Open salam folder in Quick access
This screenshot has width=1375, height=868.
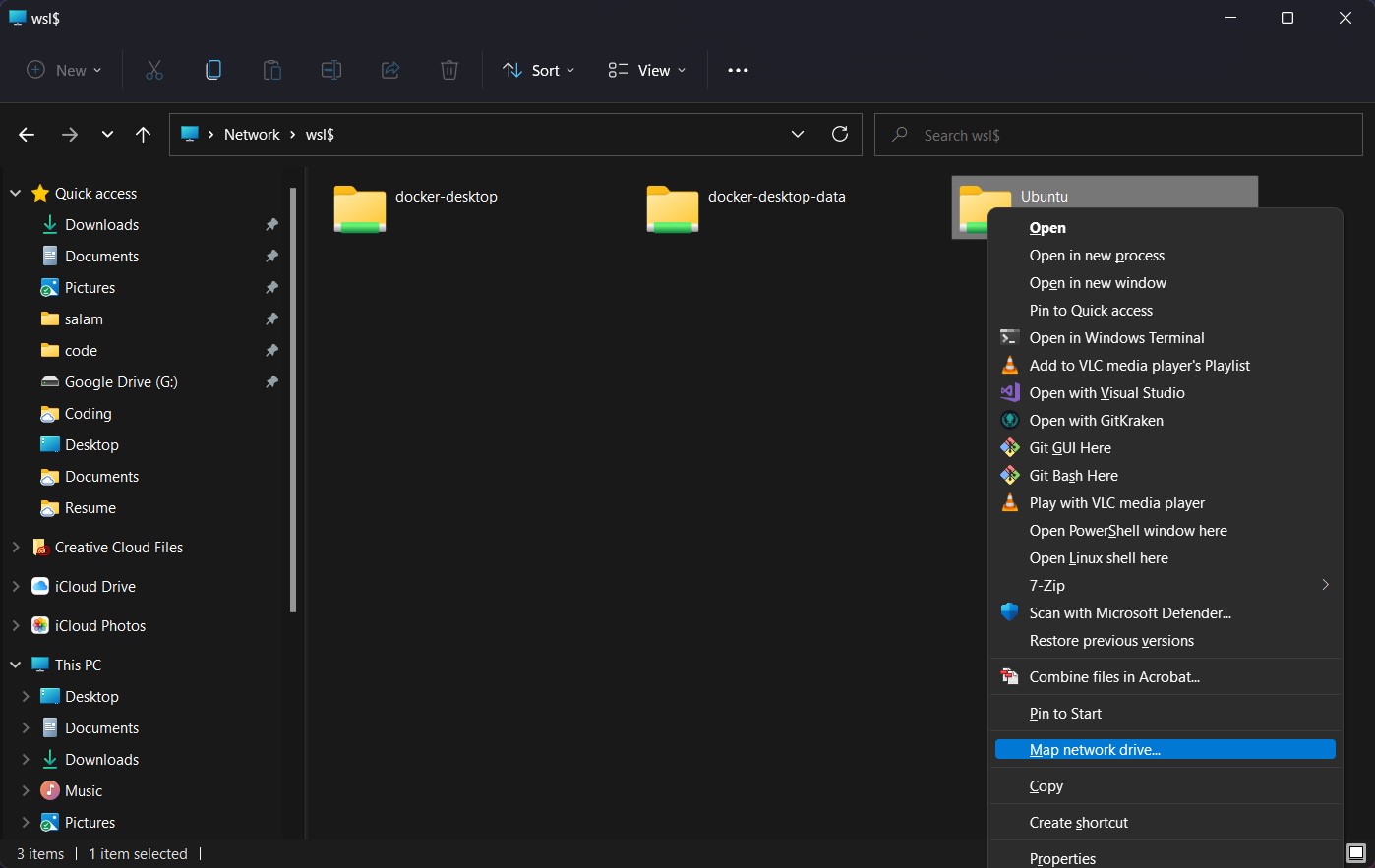point(84,319)
